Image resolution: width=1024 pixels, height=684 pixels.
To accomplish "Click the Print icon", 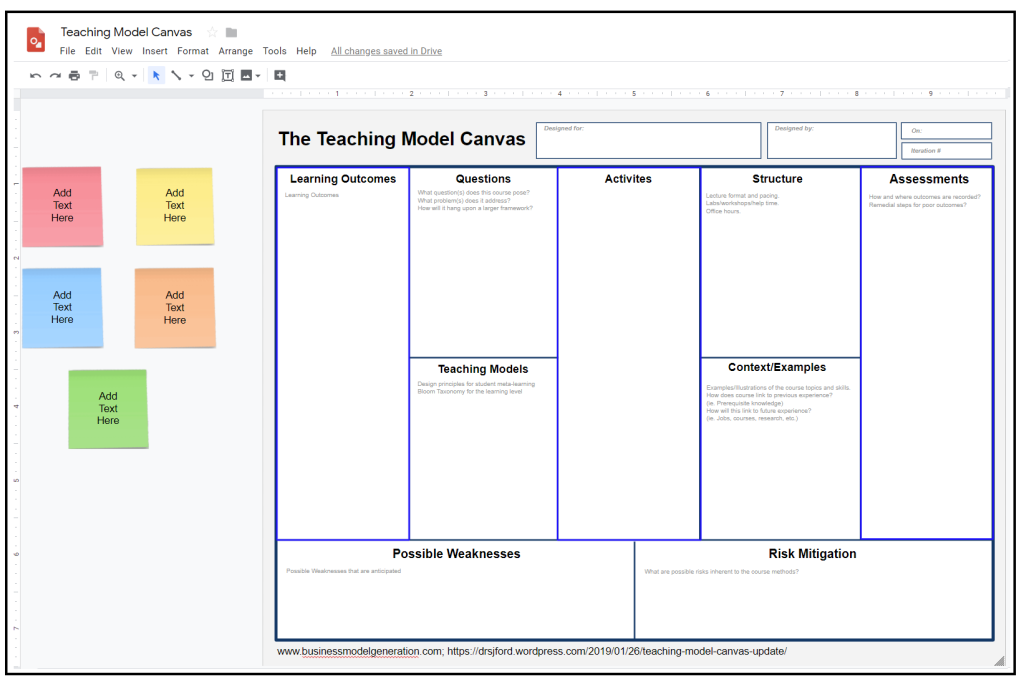I will tap(75, 75).
